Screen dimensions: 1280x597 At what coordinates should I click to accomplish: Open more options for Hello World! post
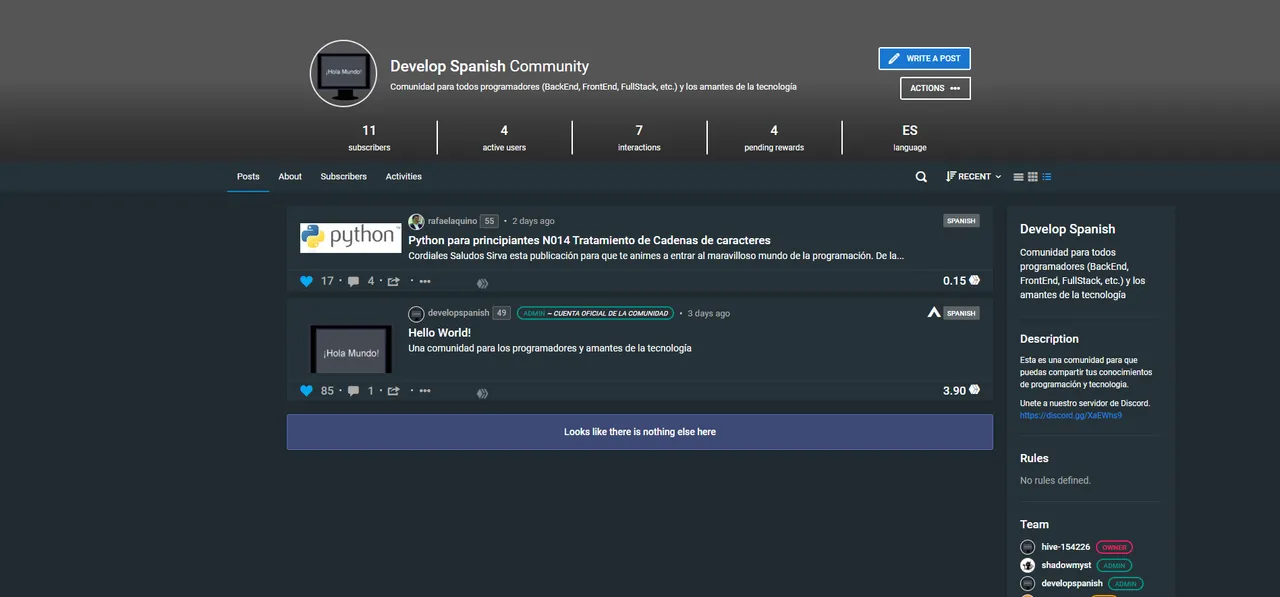coord(425,391)
